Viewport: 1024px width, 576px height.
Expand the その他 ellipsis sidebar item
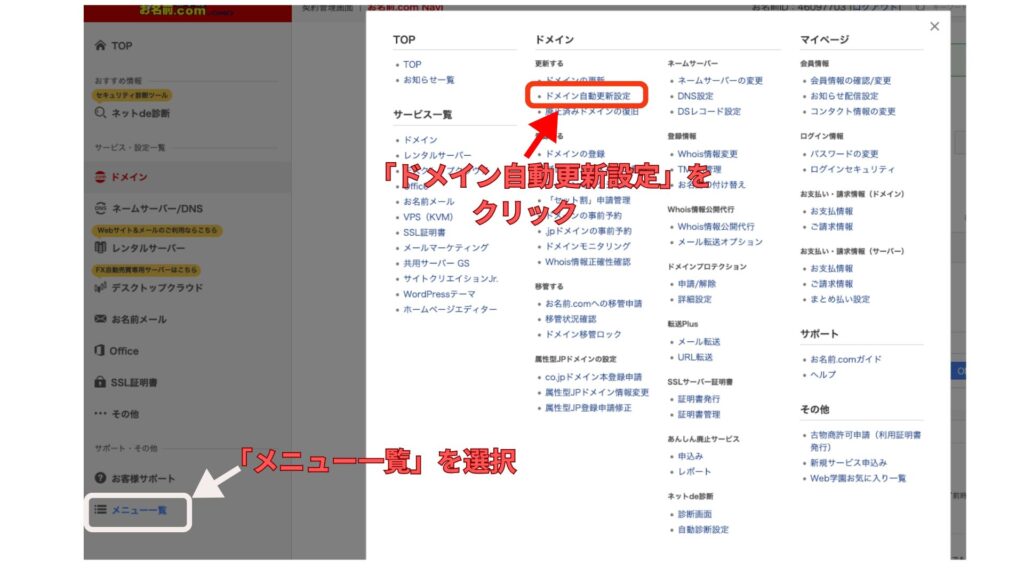(100, 413)
